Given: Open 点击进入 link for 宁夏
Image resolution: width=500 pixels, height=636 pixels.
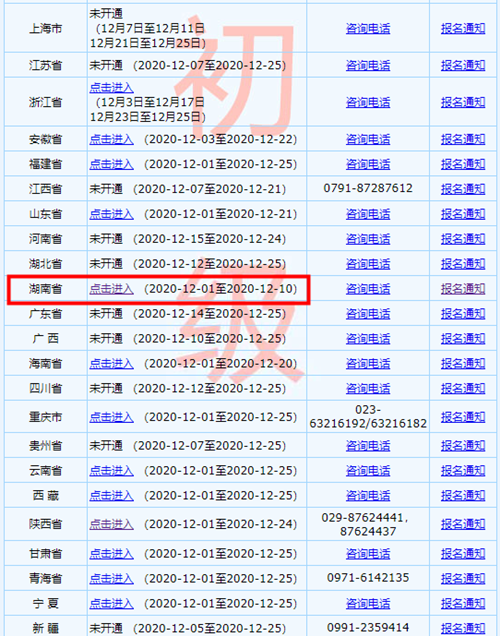Looking at the screenshot, I should point(112,604).
